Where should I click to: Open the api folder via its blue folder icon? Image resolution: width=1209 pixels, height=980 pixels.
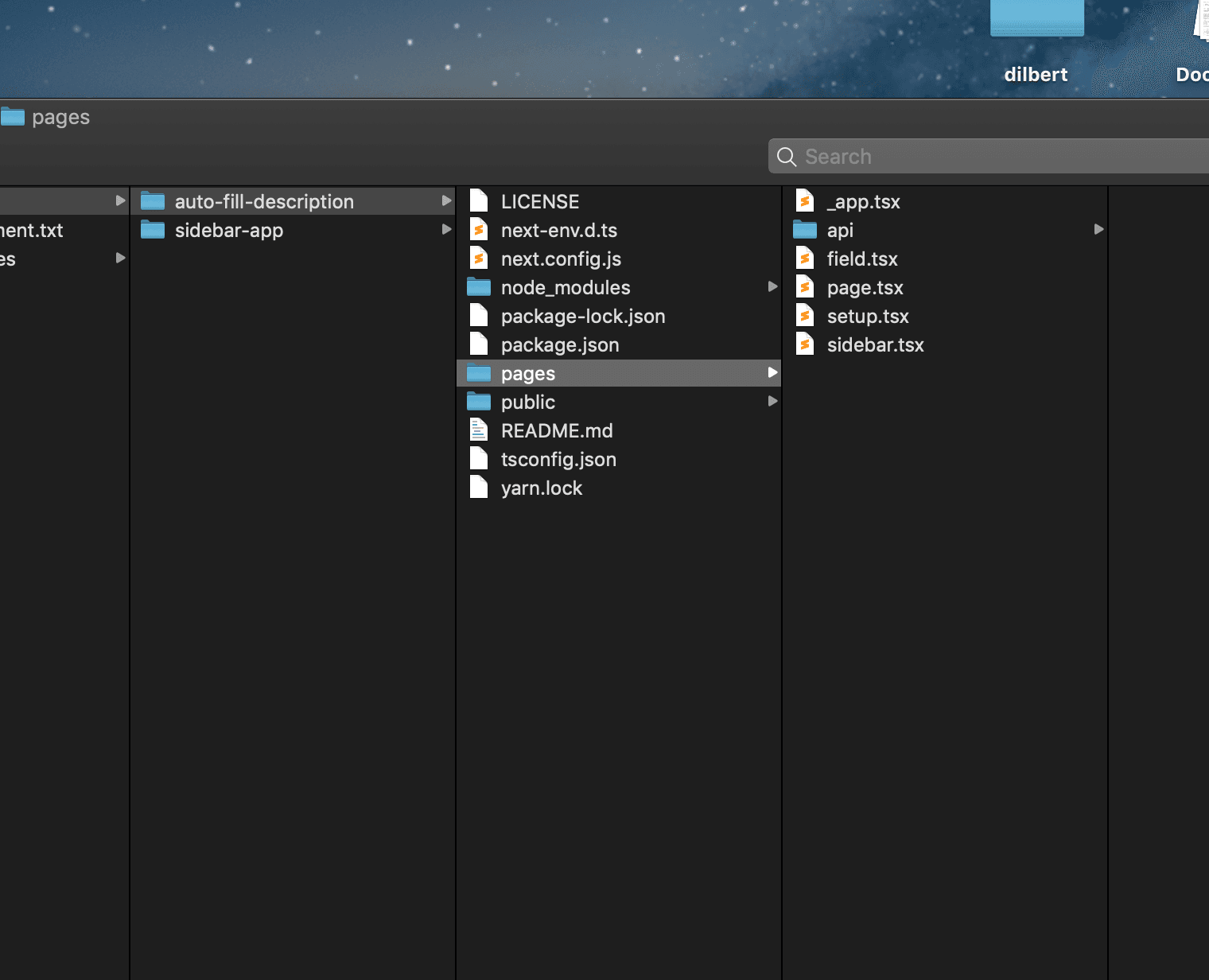(805, 230)
